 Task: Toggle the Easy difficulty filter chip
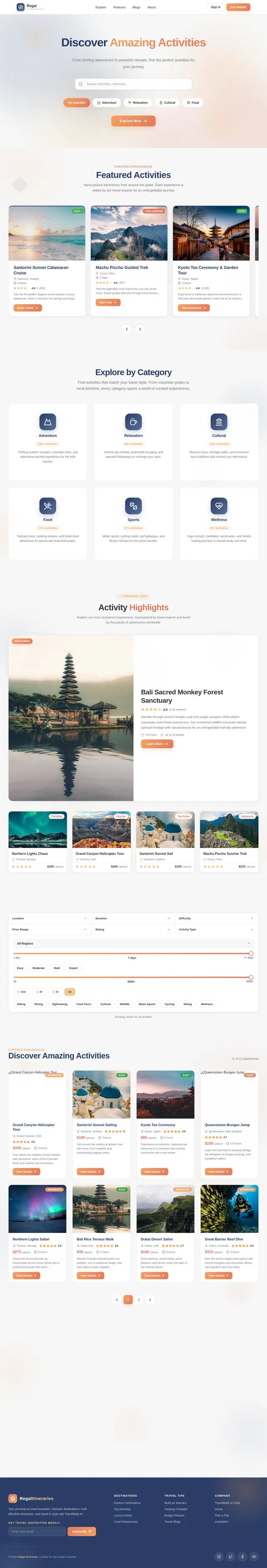pos(20,968)
